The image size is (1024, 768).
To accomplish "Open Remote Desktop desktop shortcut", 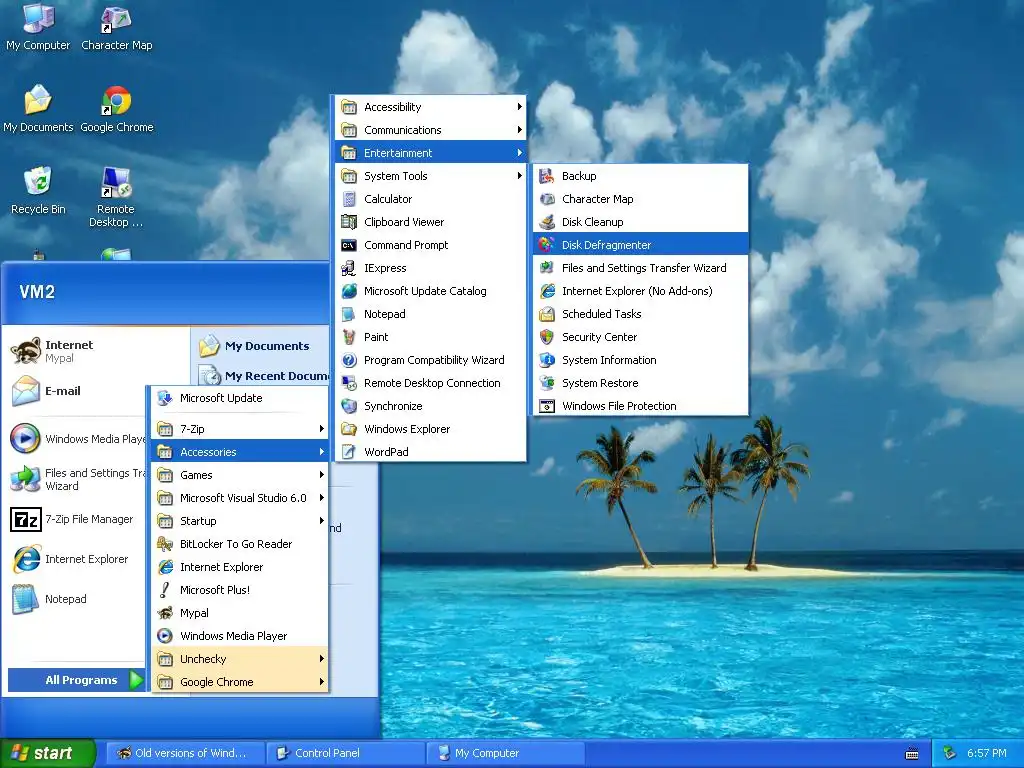I will click(116, 196).
